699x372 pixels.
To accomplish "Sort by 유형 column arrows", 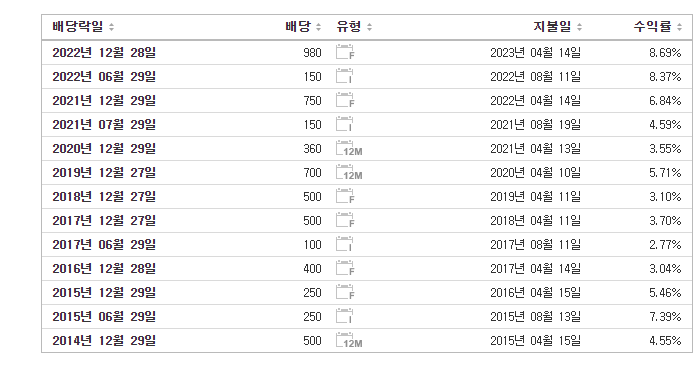I will (x=370, y=27).
